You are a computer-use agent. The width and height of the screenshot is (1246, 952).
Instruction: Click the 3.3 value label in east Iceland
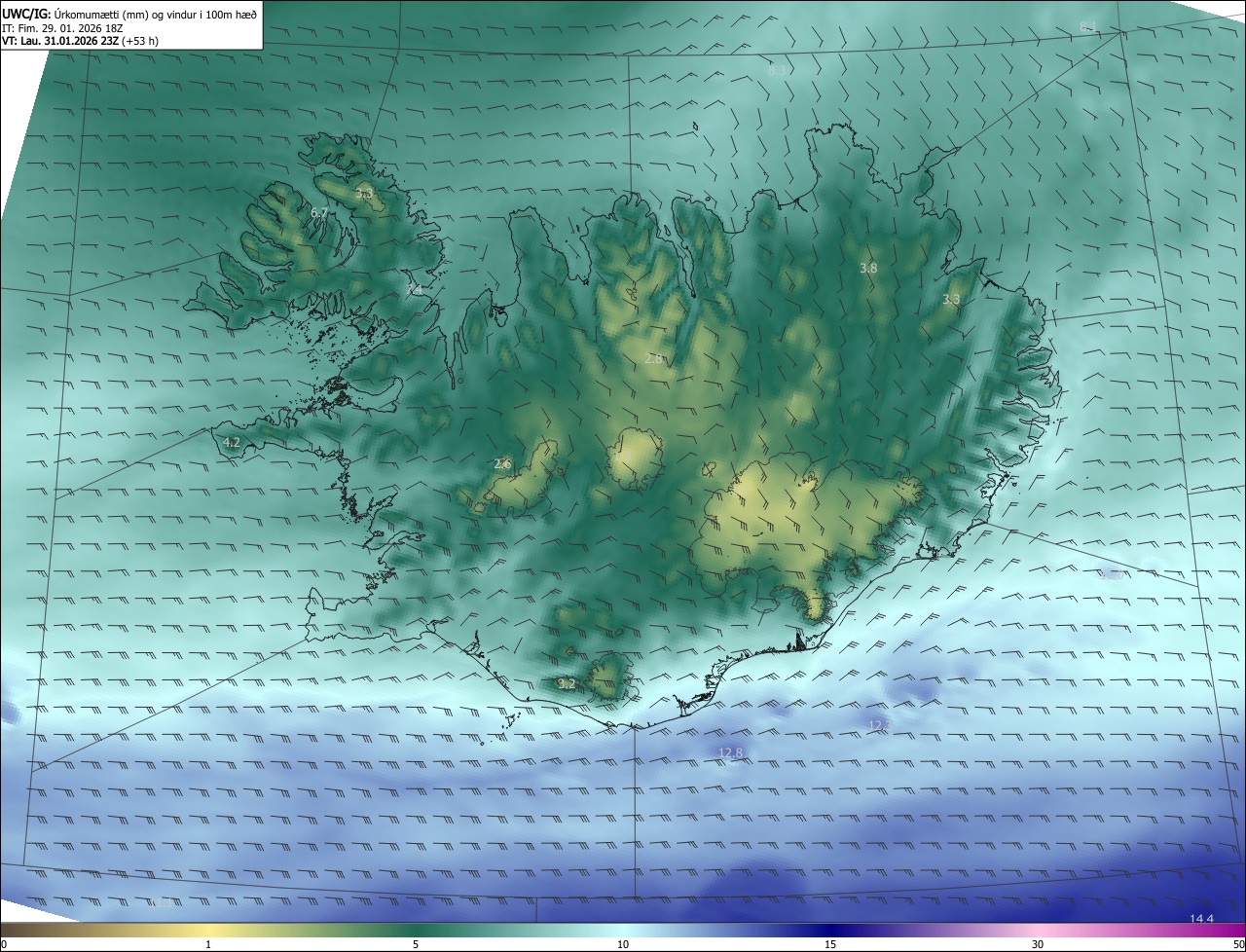(x=951, y=300)
